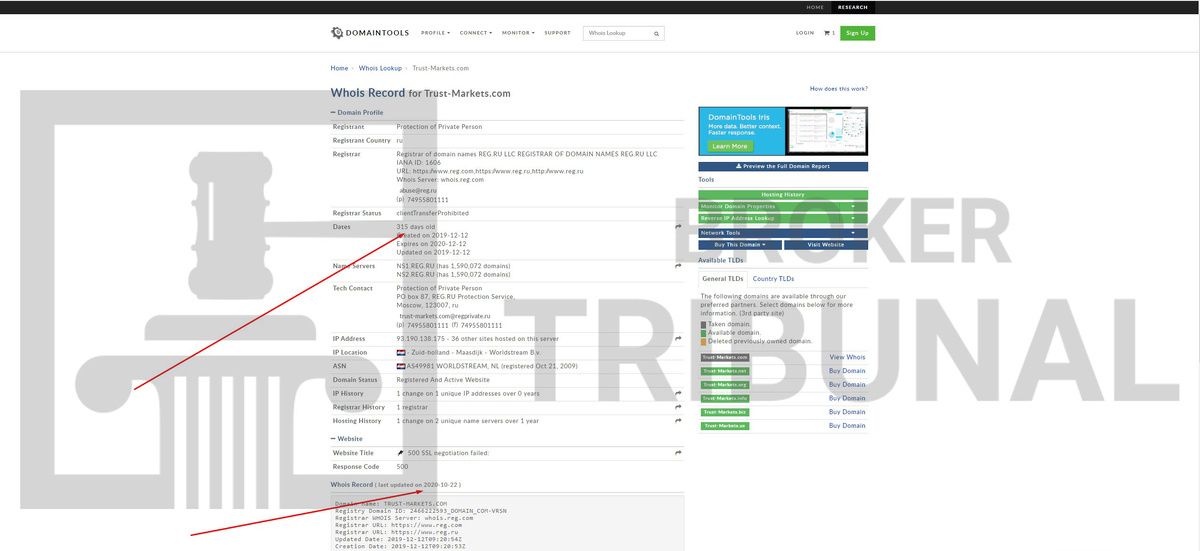This screenshot has height=551, width=1200.
Task: Click Buy Domain for Trust-Markets.info
Action: point(847,398)
